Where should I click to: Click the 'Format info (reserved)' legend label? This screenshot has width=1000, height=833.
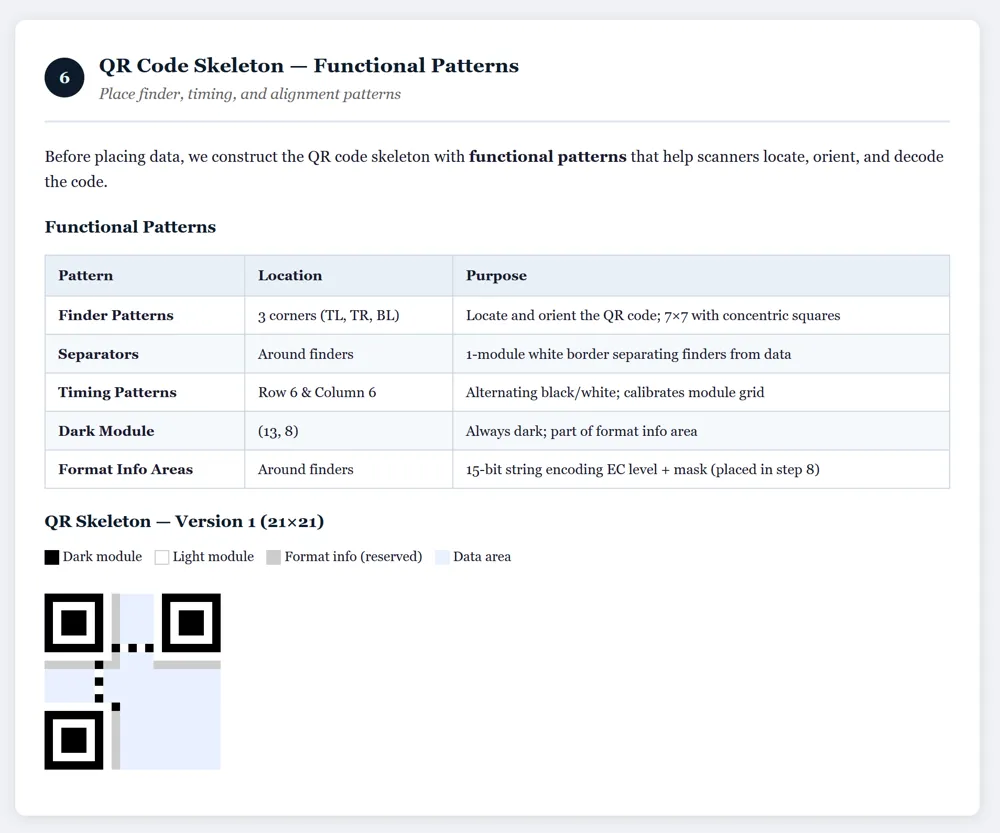coord(353,557)
